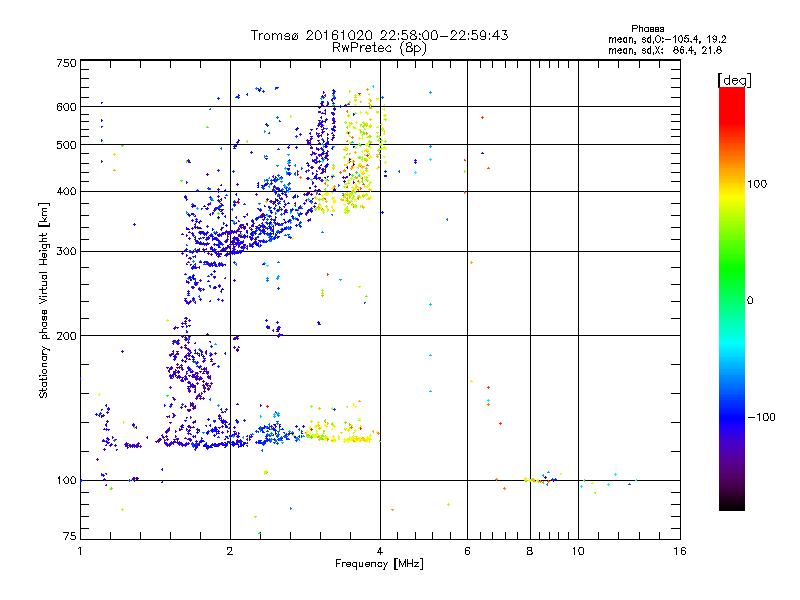Click the 'Frequency [MHz]' axis label
The width and height of the screenshot is (800, 600).
coord(379,564)
